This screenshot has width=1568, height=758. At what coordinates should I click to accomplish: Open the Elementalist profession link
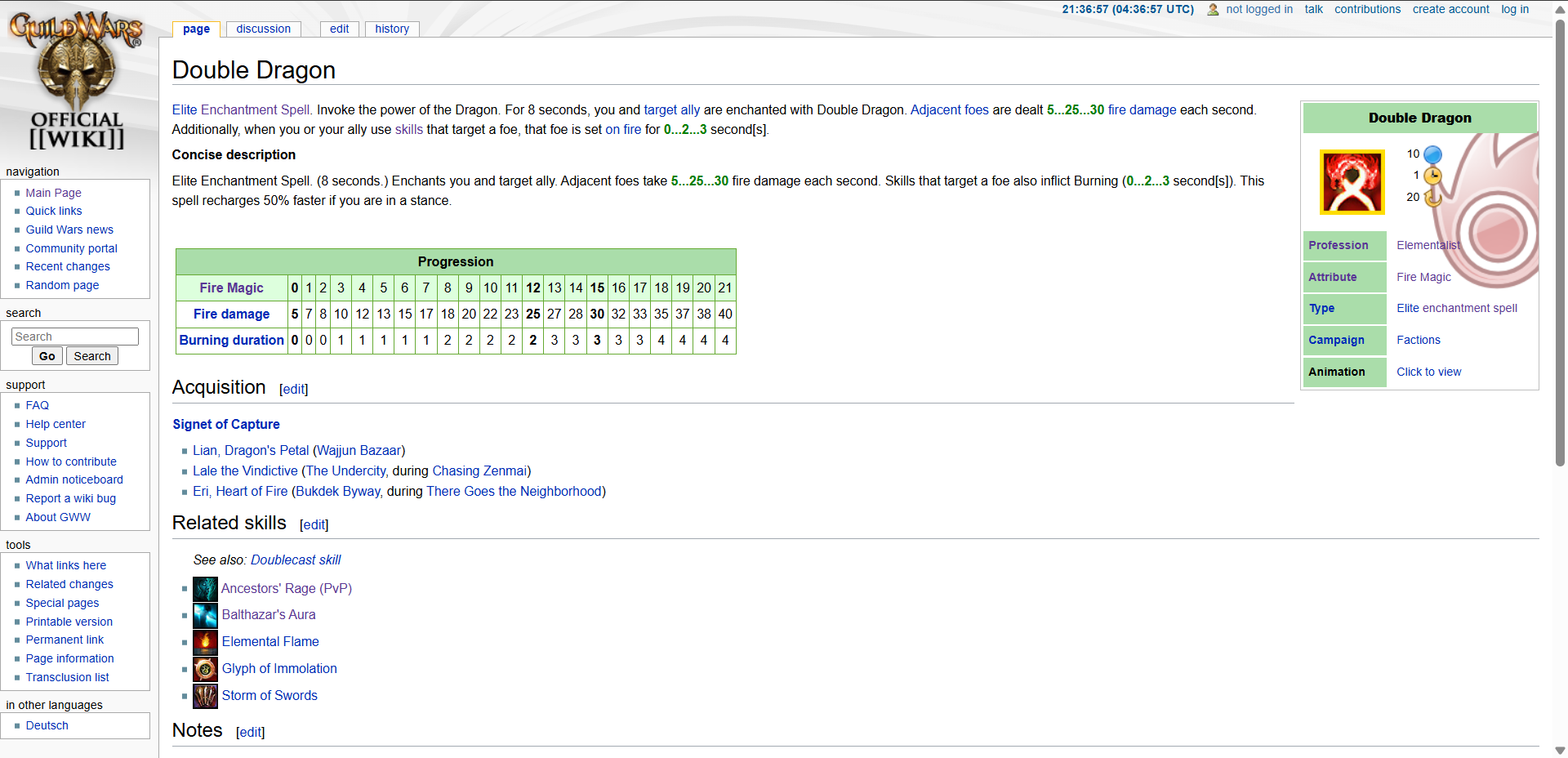[x=1428, y=245]
